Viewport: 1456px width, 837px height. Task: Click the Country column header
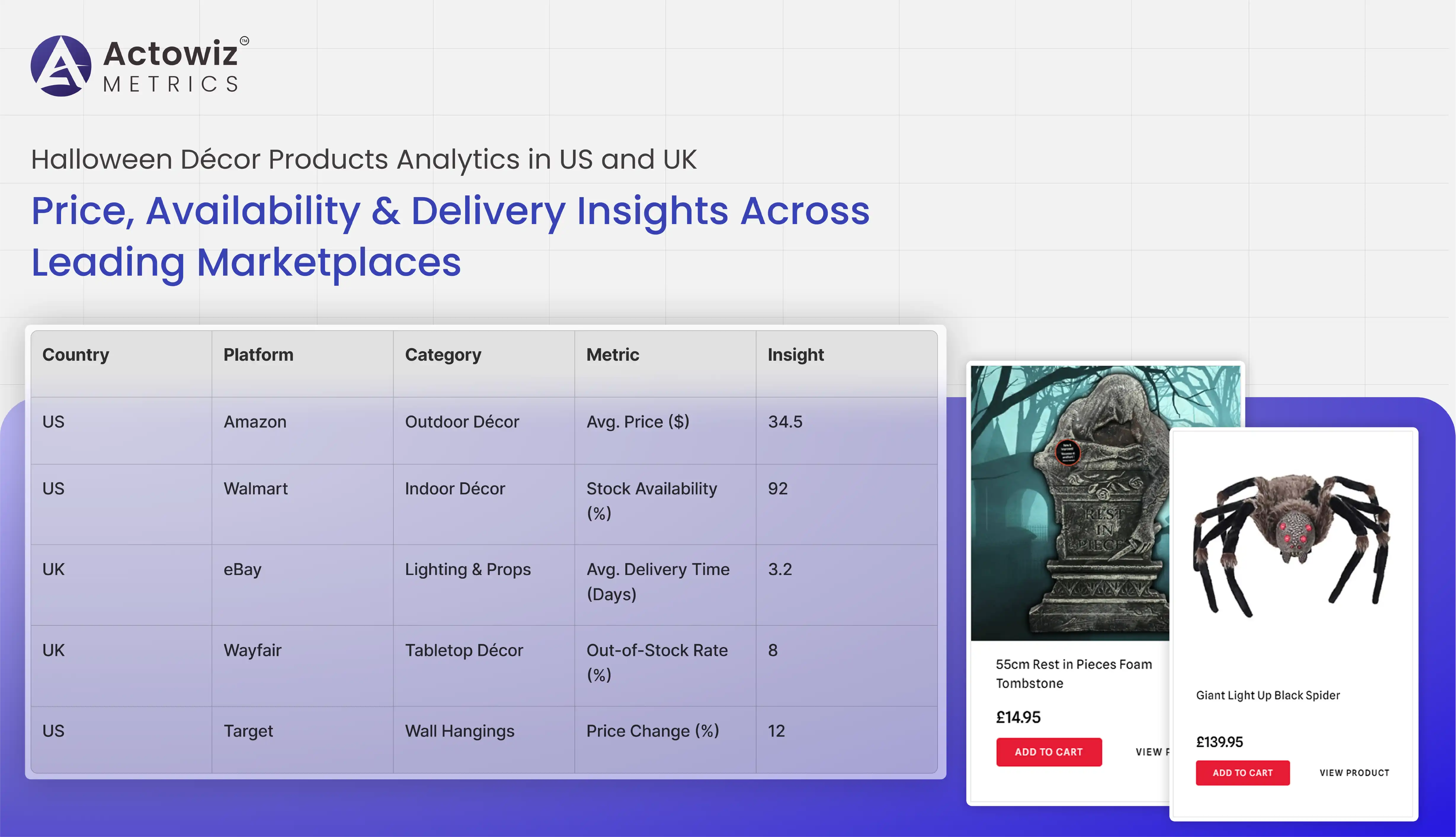pyautogui.click(x=76, y=355)
